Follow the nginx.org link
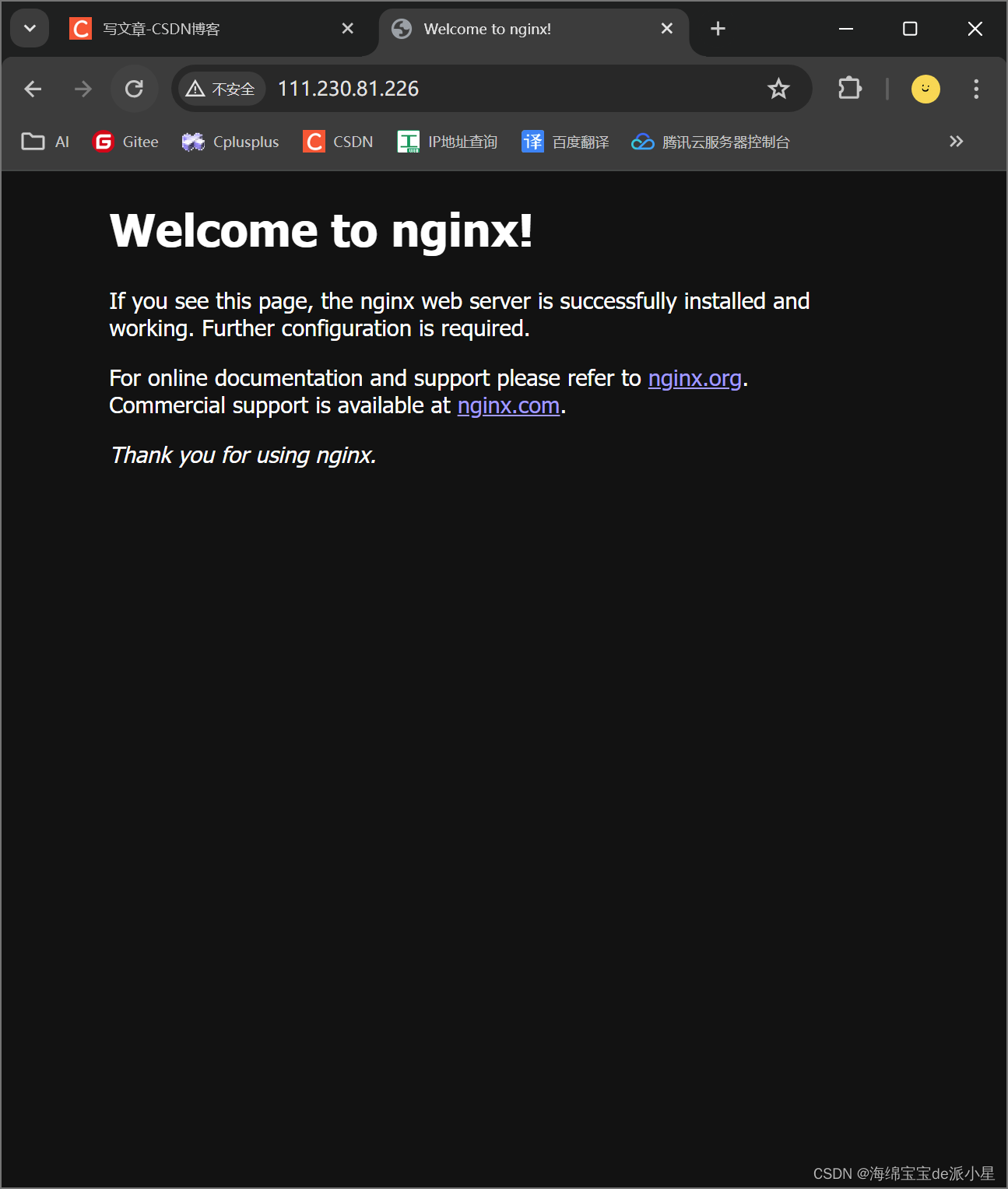Image resolution: width=1008 pixels, height=1189 pixels. point(695,378)
